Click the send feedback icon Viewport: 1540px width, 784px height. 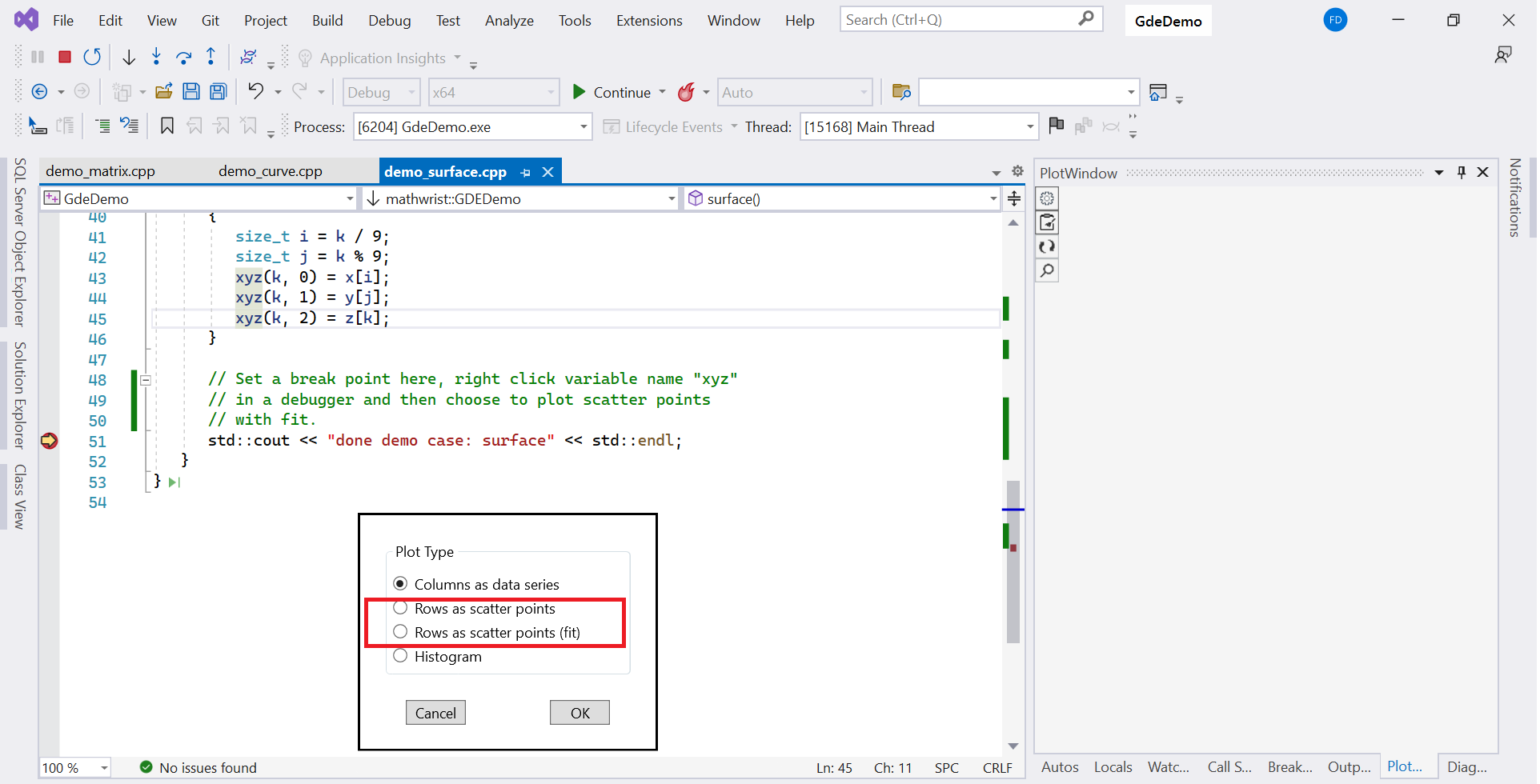pyautogui.click(x=1503, y=55)
